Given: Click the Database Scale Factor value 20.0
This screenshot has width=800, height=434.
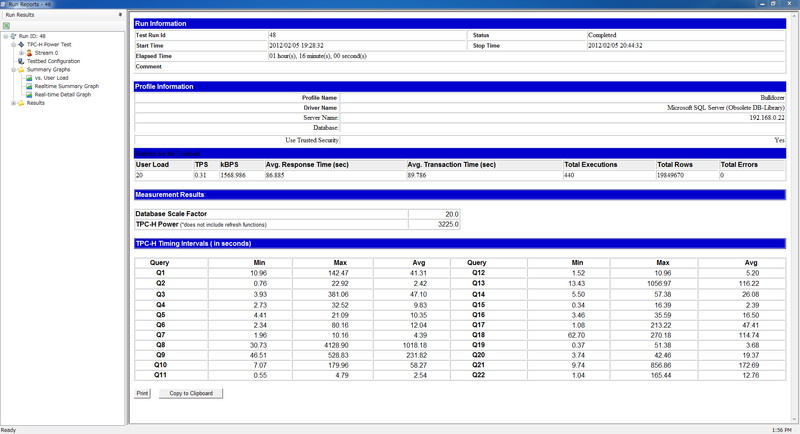Looking at the screenshot, I should click(x=452, y=214).
